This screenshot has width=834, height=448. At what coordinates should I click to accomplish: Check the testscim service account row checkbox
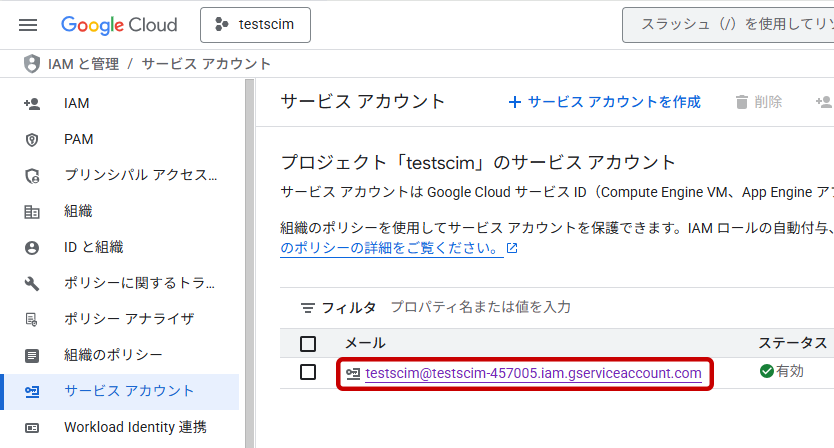click(308, 372)
